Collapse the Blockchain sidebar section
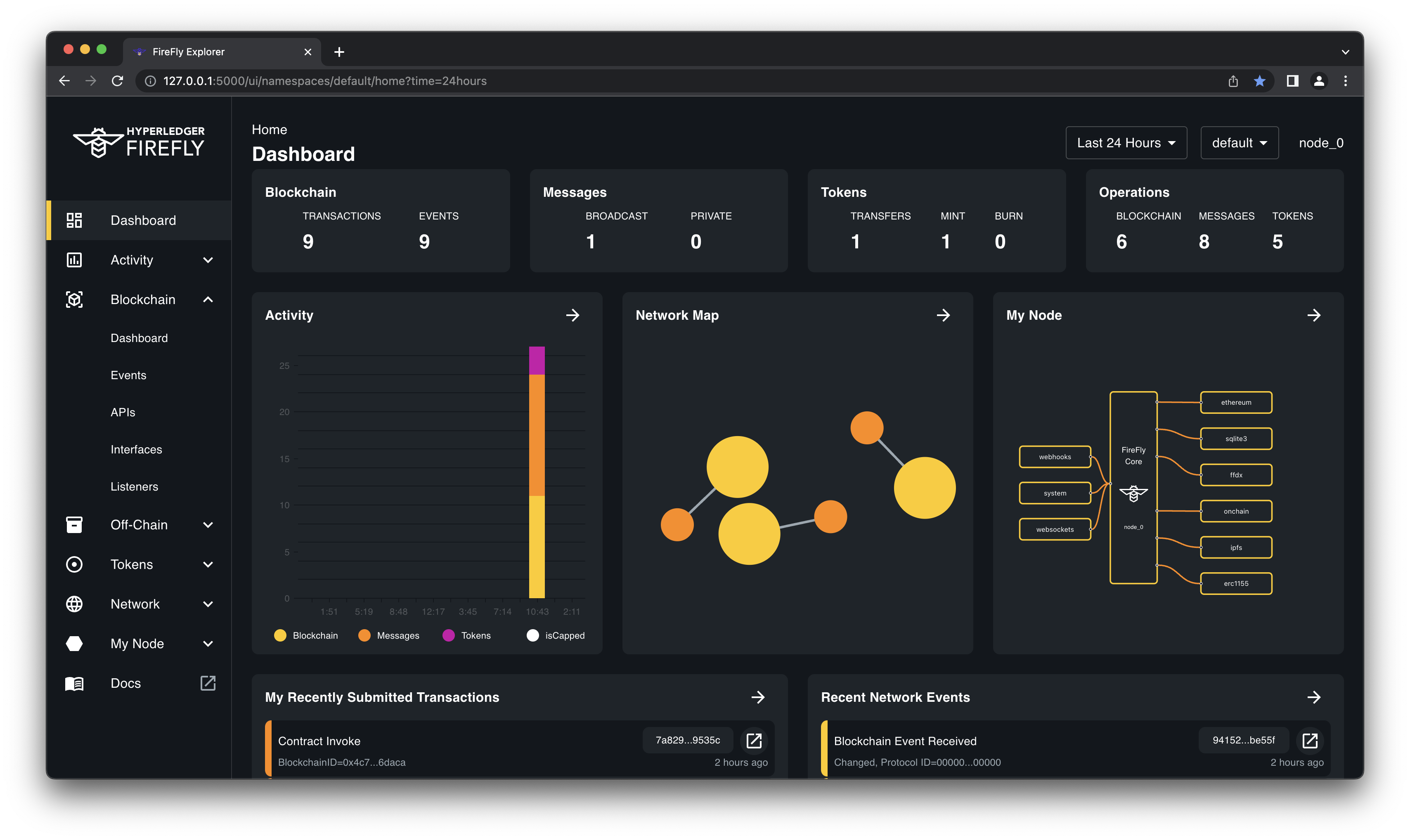This screenshot has width=1410, height=840. click(208, 300)
